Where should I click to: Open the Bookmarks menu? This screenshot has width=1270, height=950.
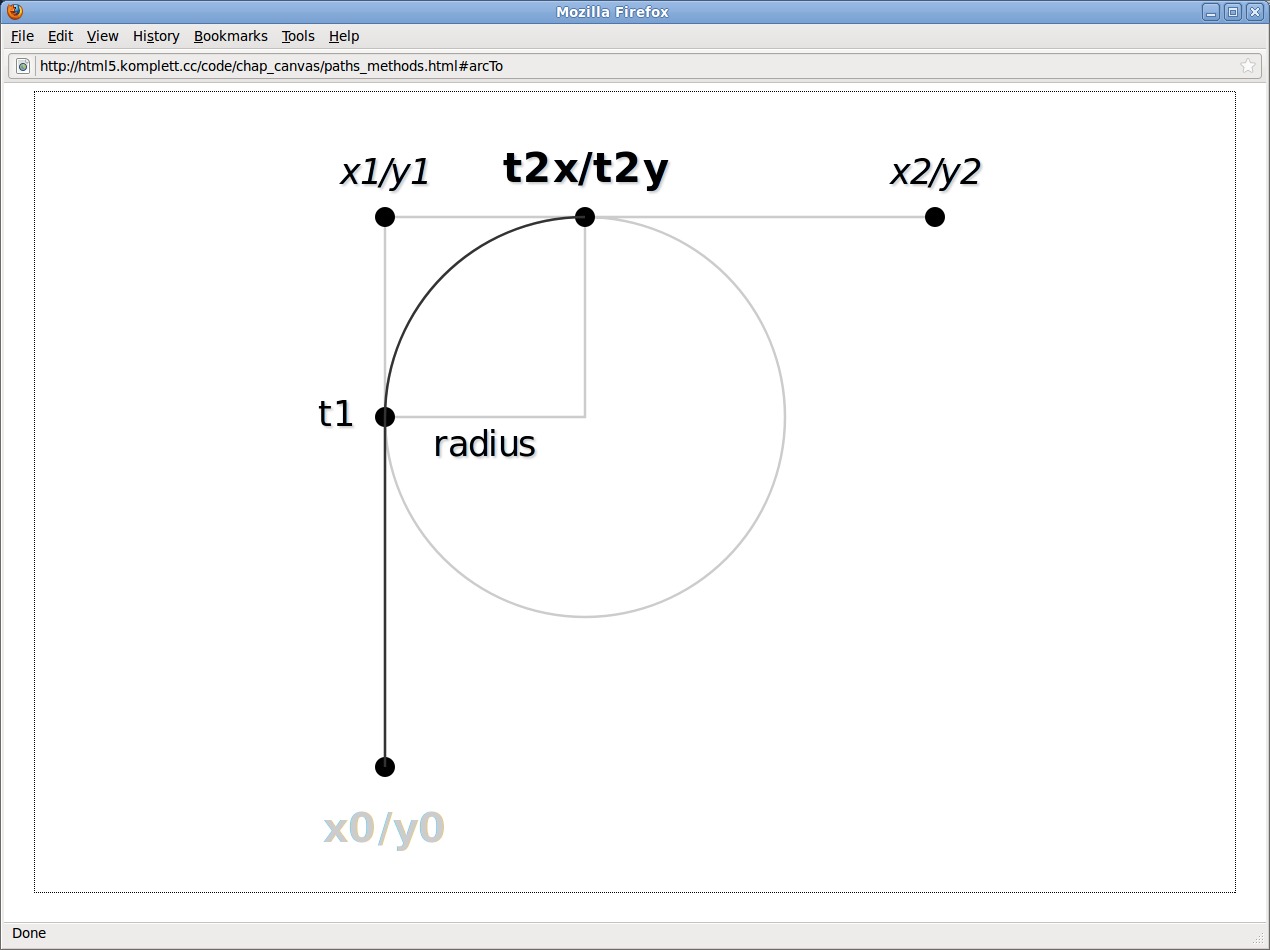tap(230, 36)
